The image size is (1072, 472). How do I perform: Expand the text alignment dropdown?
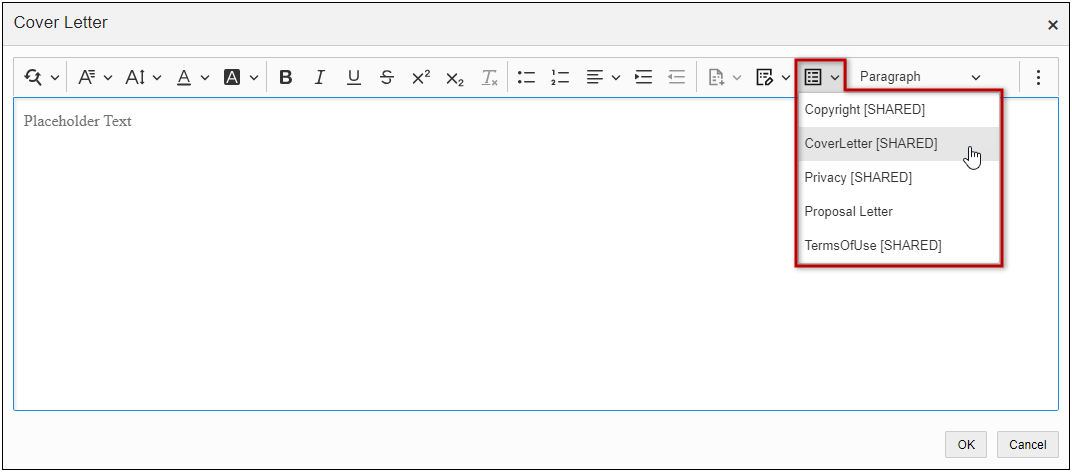pyautogui.click(x=603, y=77)
